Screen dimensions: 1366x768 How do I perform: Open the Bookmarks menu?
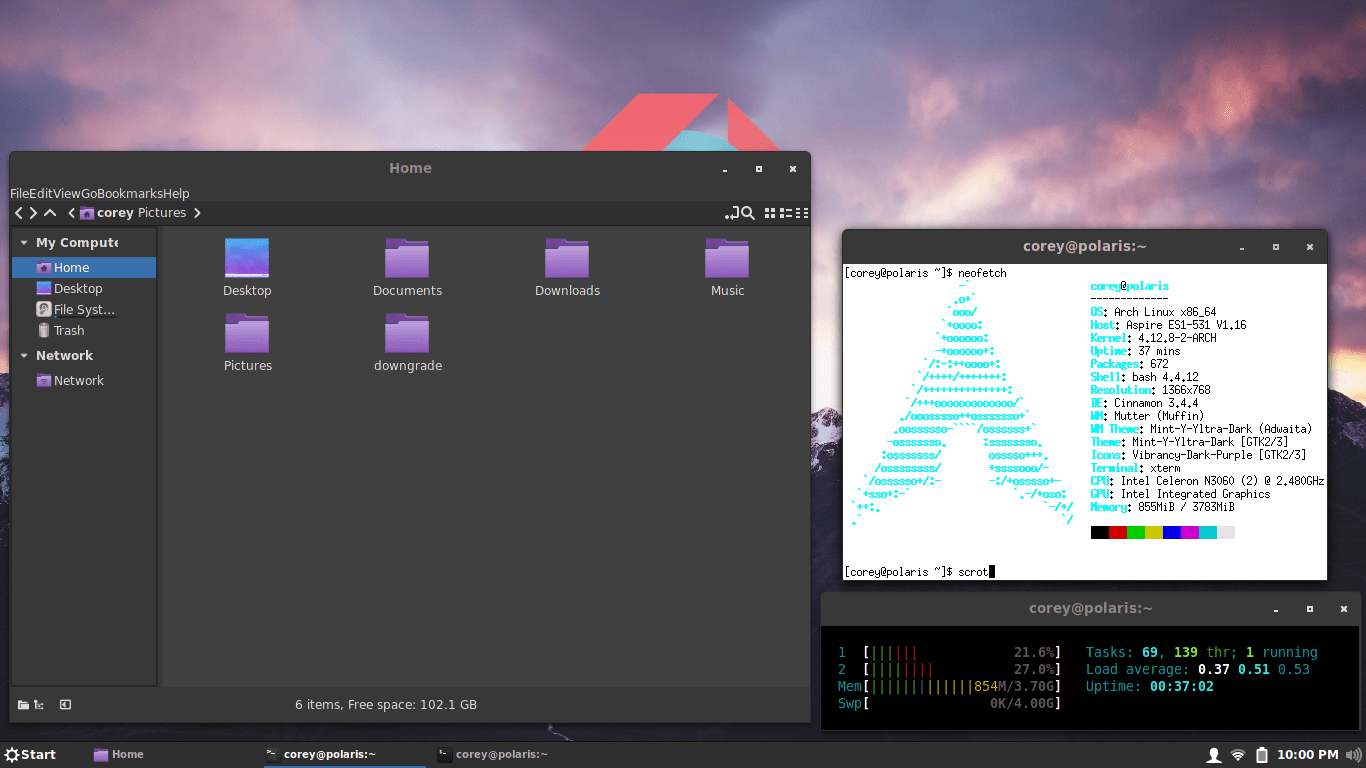pyautogui.click(x=131, y=194)
